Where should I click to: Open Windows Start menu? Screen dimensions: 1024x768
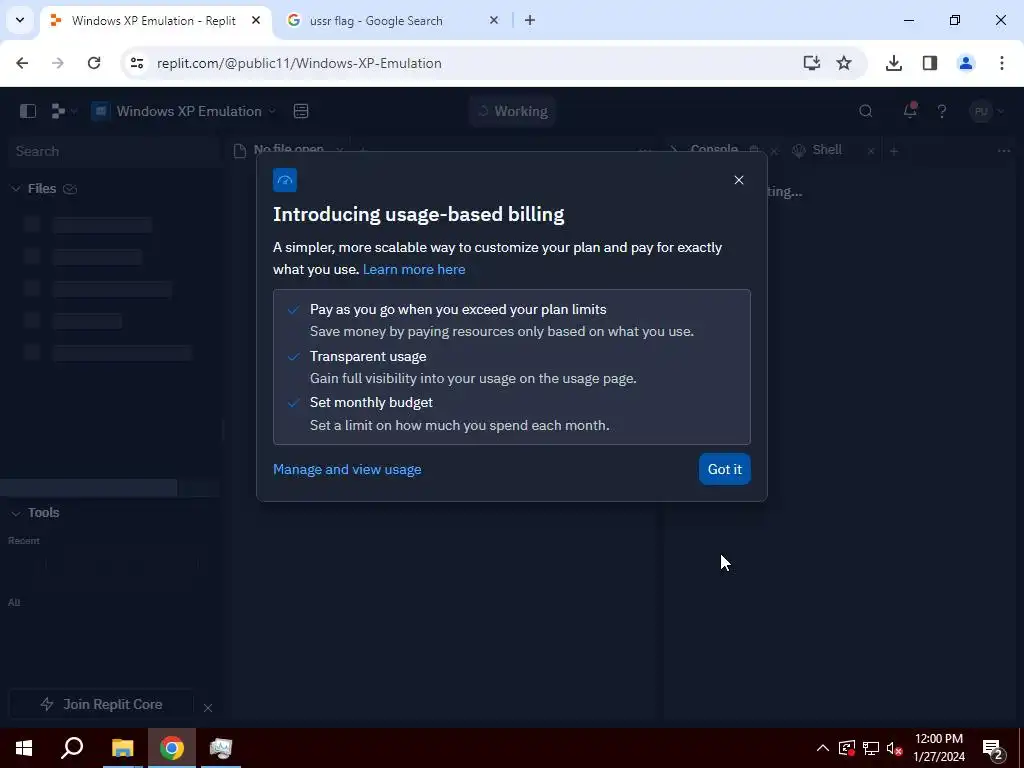(x=24, y=748)
